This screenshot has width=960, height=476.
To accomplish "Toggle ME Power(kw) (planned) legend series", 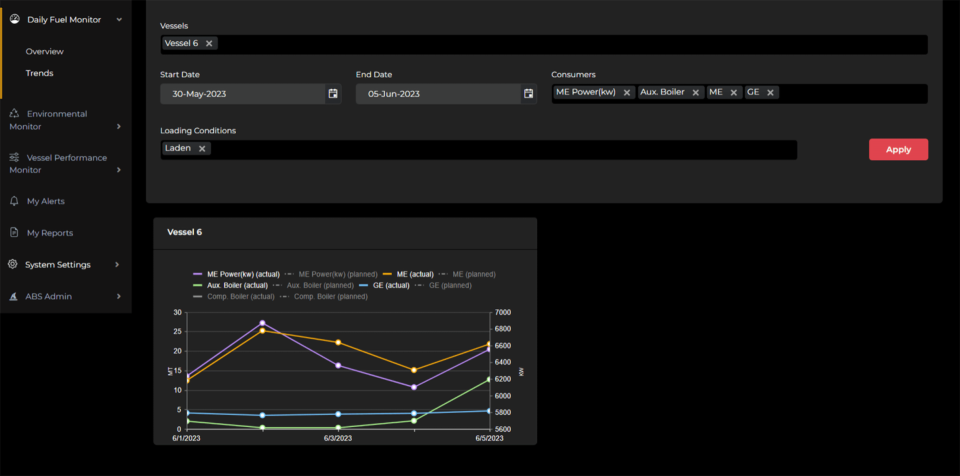I will click(331, 274).
